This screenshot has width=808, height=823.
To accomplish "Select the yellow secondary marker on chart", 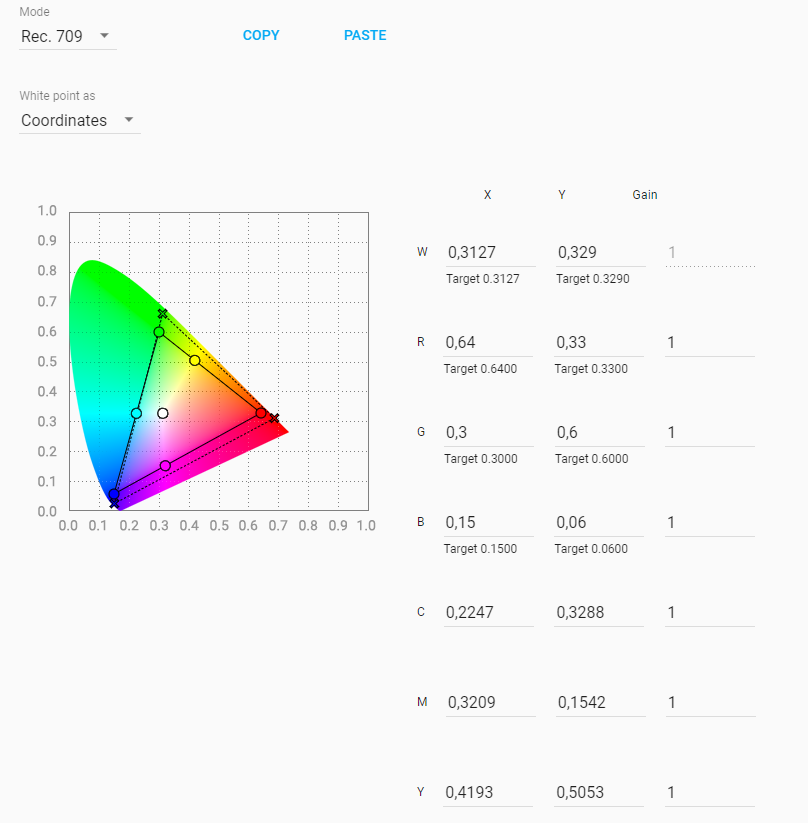I will [195, 361].
